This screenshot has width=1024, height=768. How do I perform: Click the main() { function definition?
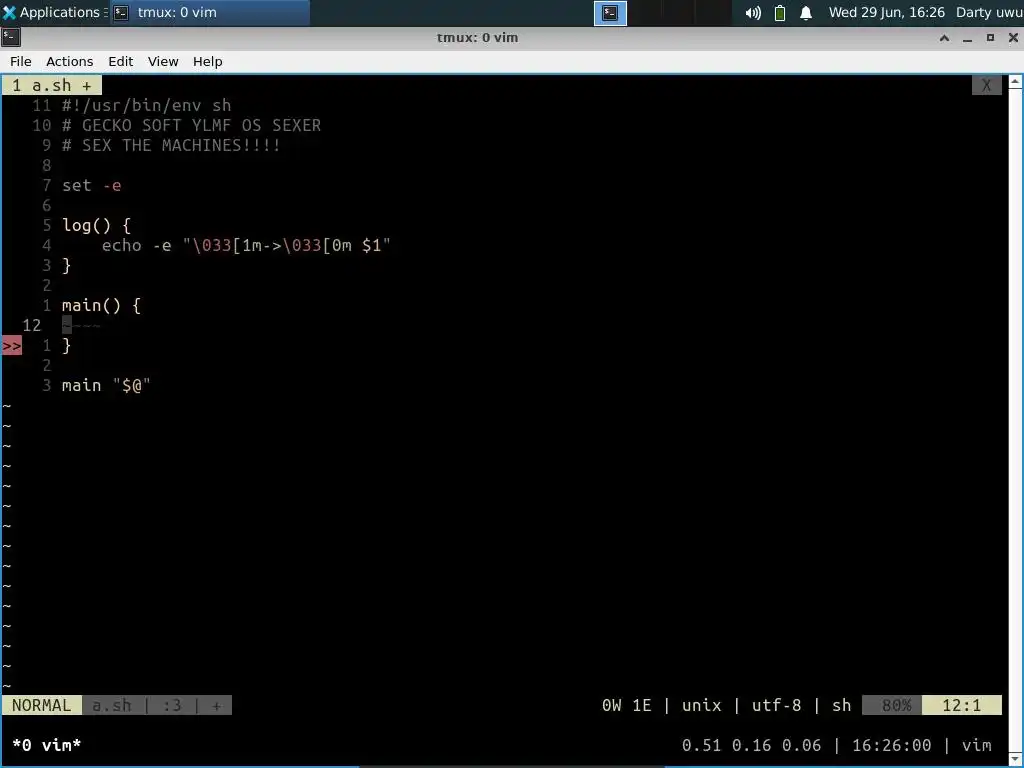tap(101, 306)
